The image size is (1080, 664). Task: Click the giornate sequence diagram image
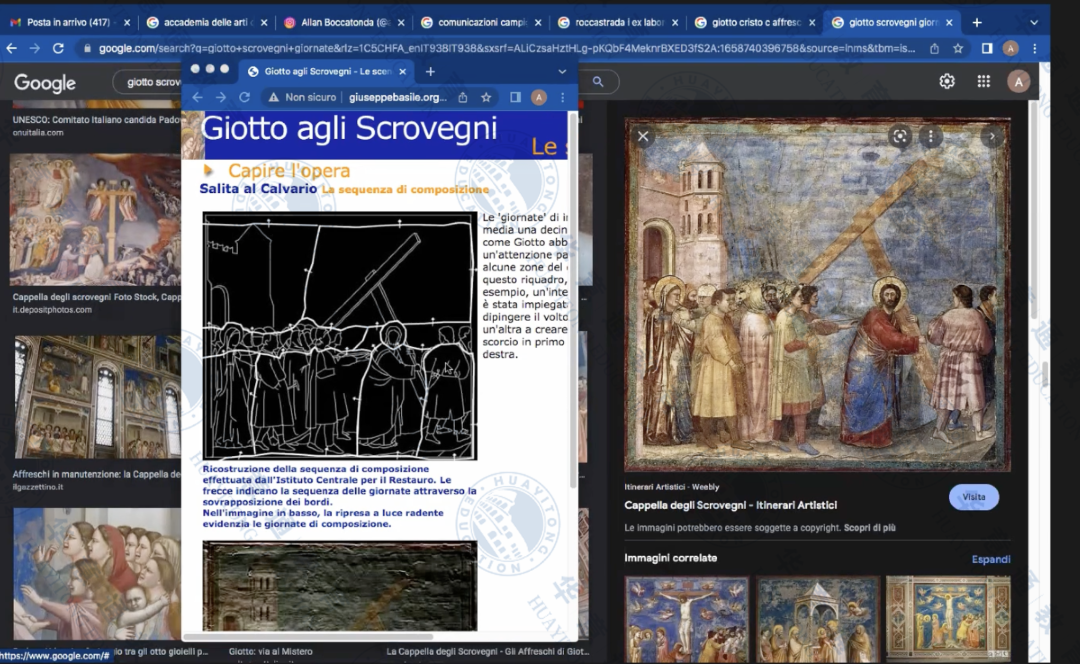(340, 335)
